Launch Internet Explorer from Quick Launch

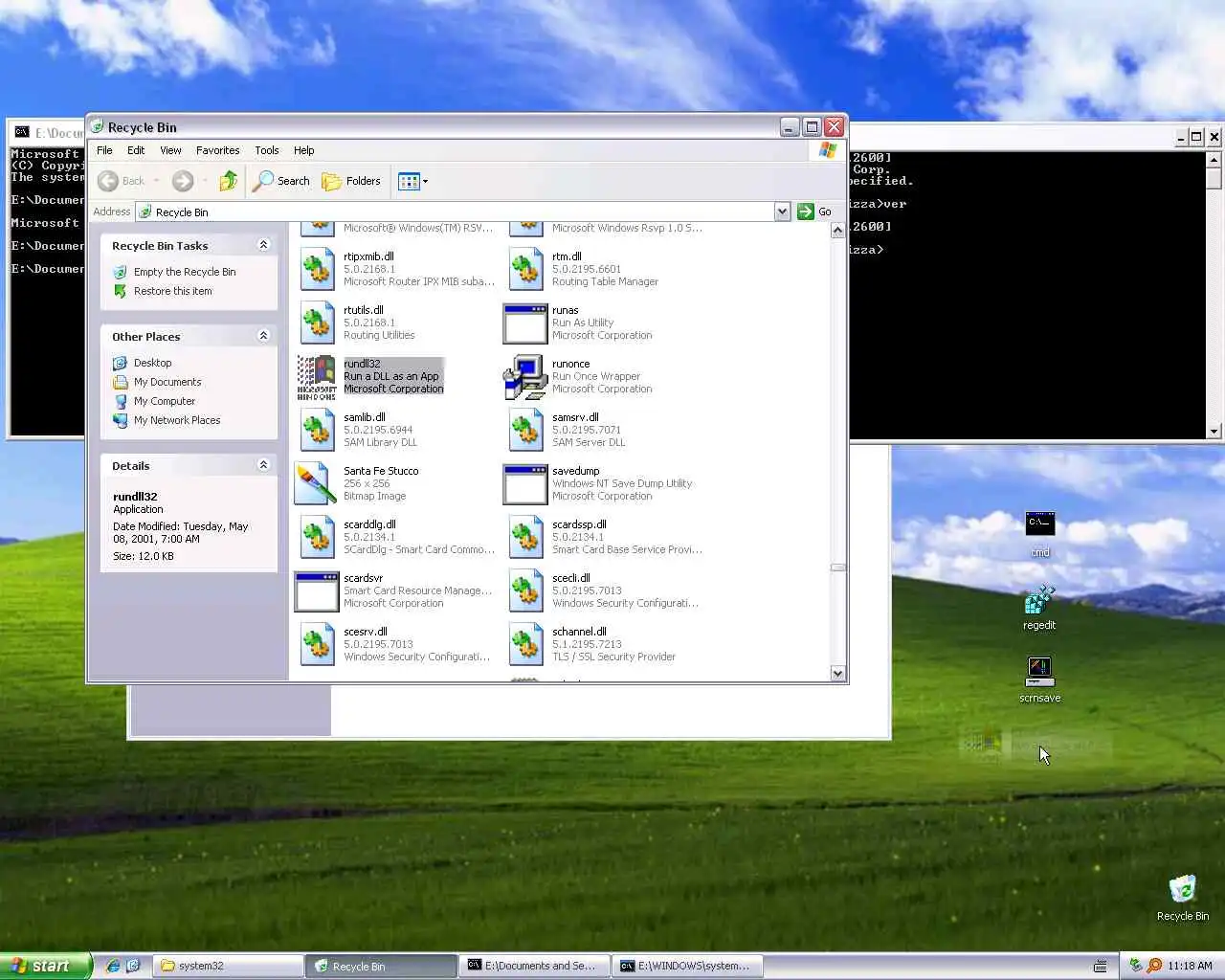click(113, 966)
